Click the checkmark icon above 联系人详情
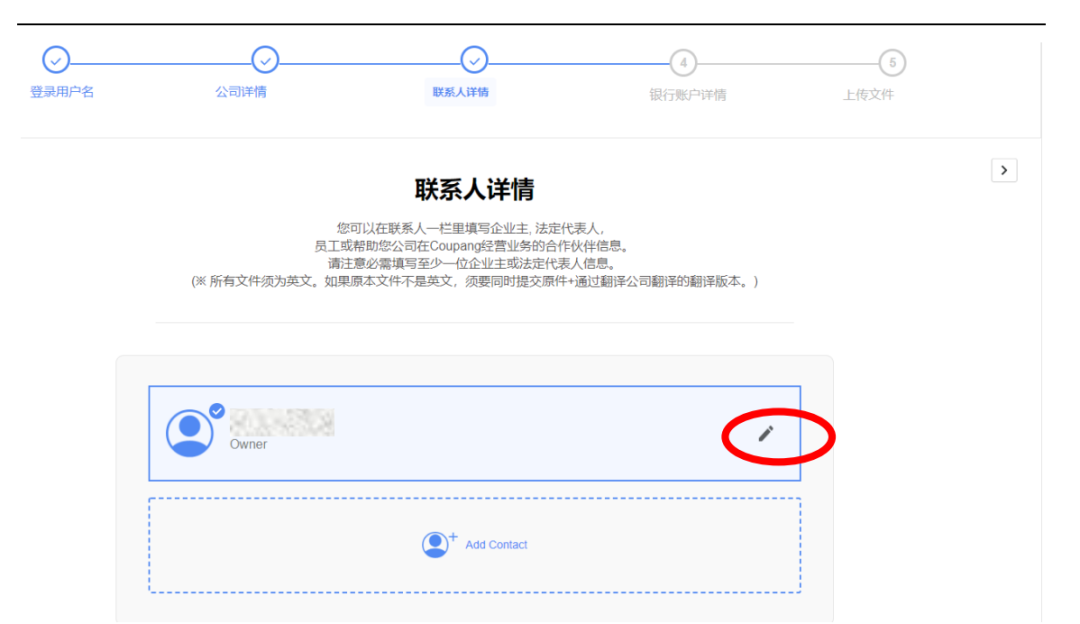Screen dimensions: 1080x624 pyautogui.click(x=473, y=61)
